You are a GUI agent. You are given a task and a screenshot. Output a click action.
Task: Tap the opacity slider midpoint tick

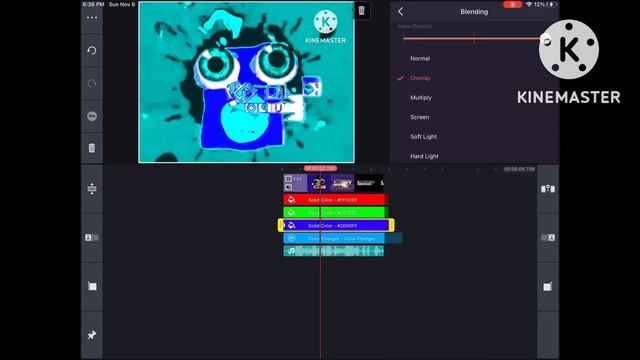pos(474,39)
